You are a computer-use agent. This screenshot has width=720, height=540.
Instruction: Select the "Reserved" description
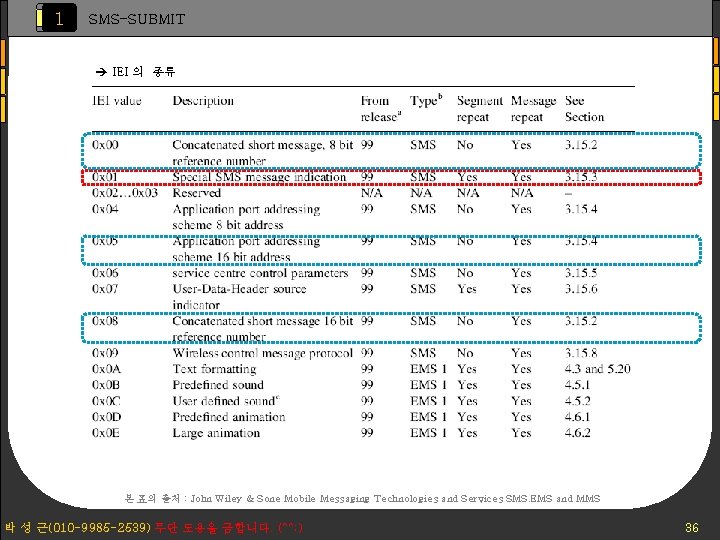(x=197, y=193)
